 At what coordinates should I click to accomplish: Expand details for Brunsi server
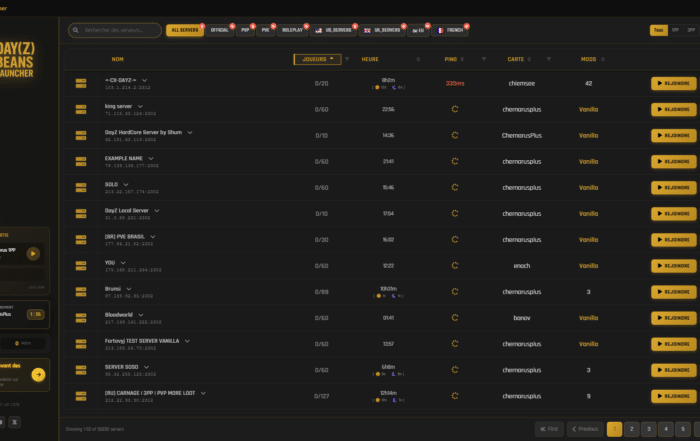(129, 289)
